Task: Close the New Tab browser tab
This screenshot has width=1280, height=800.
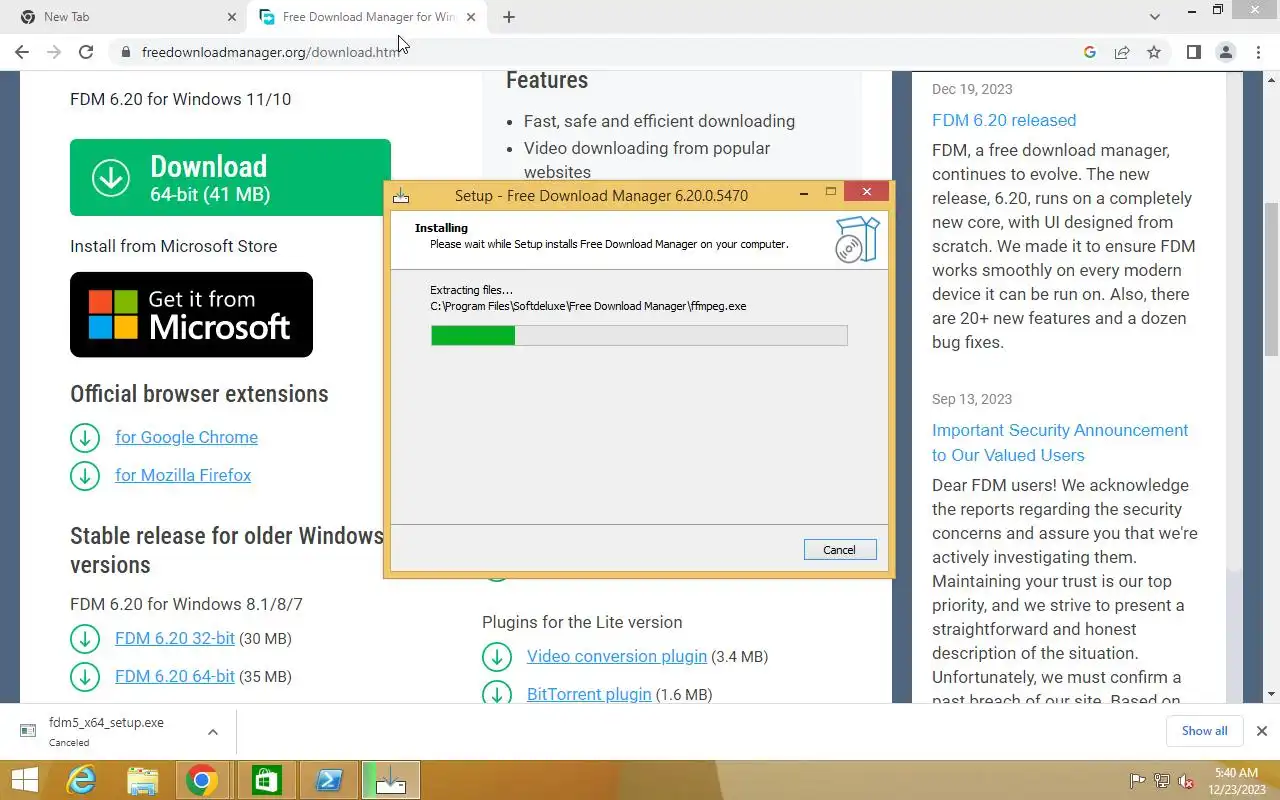Action: (231, 17)
